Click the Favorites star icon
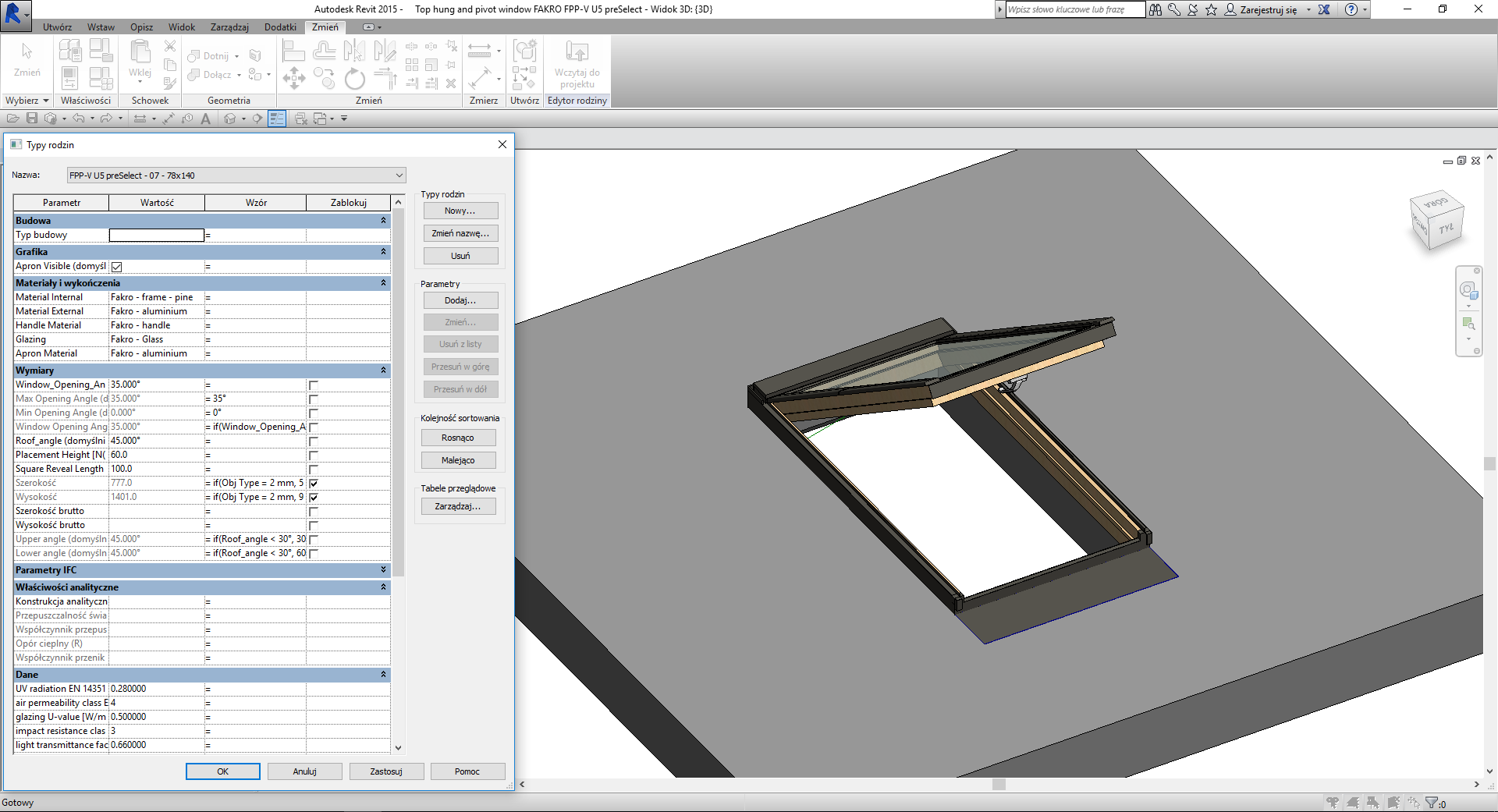Screen dimensions: 1498x812 (1211, 9)
